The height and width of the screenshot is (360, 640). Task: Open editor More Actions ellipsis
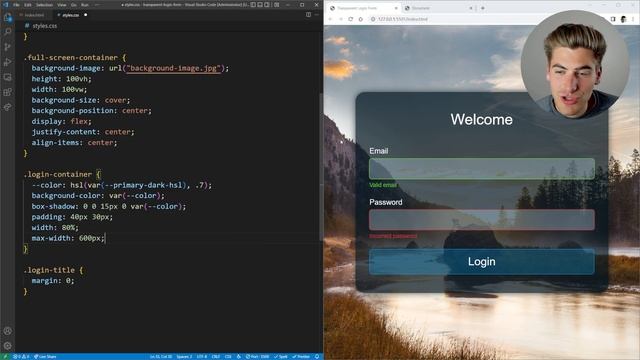click(317, 15)
